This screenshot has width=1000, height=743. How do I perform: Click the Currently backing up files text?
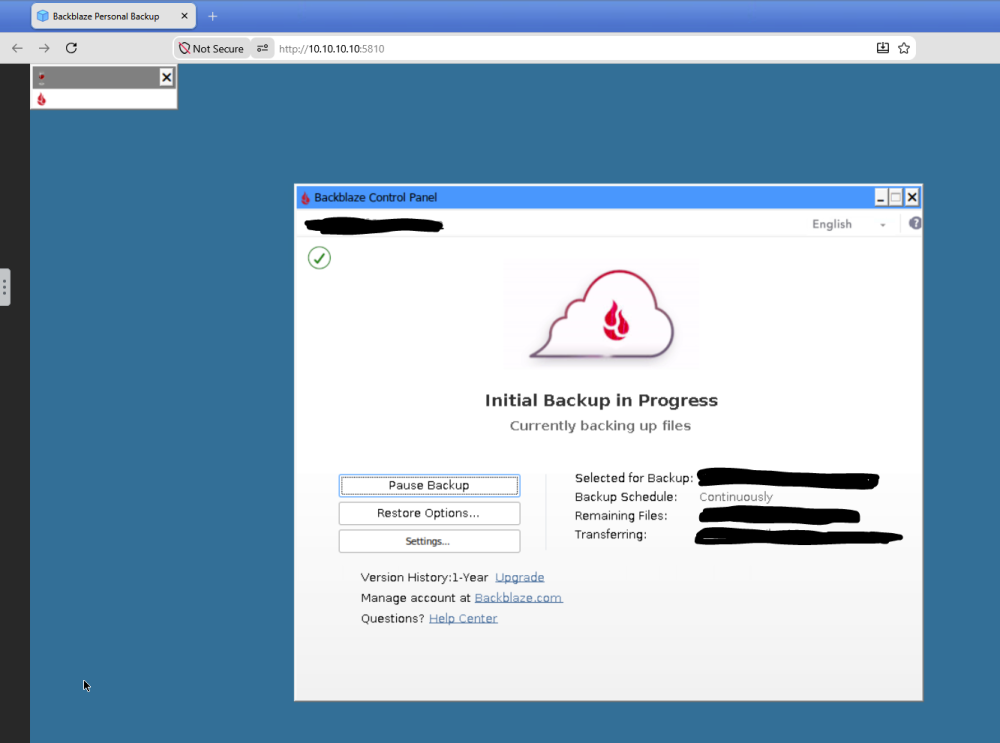pos(600,426)
